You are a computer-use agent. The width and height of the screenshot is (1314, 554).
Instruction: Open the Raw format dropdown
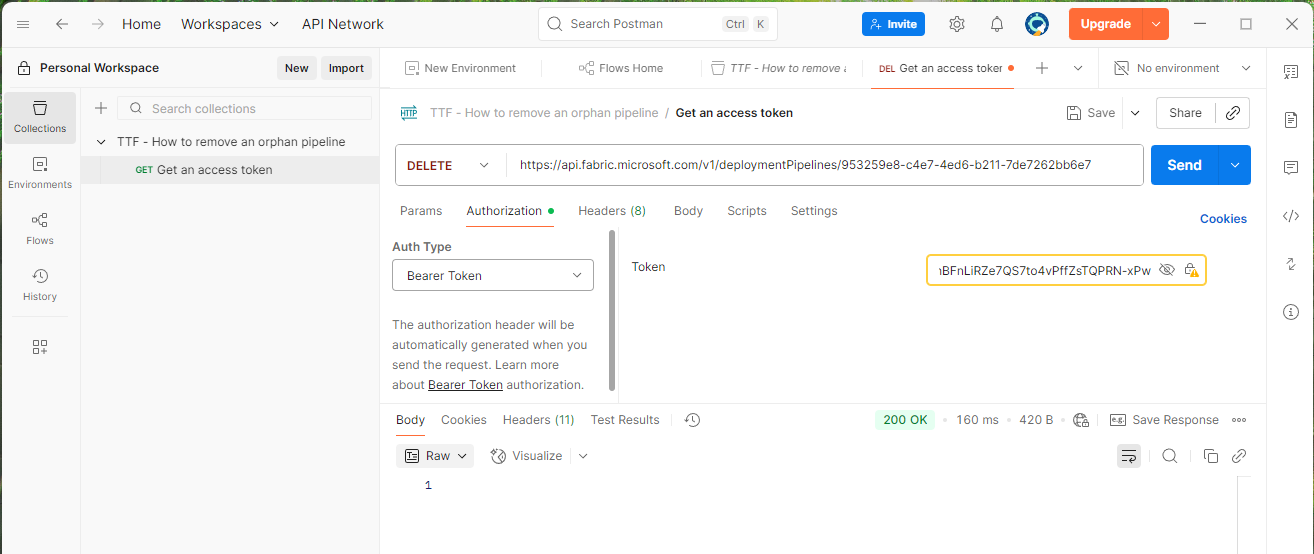[x=436, y=456]
